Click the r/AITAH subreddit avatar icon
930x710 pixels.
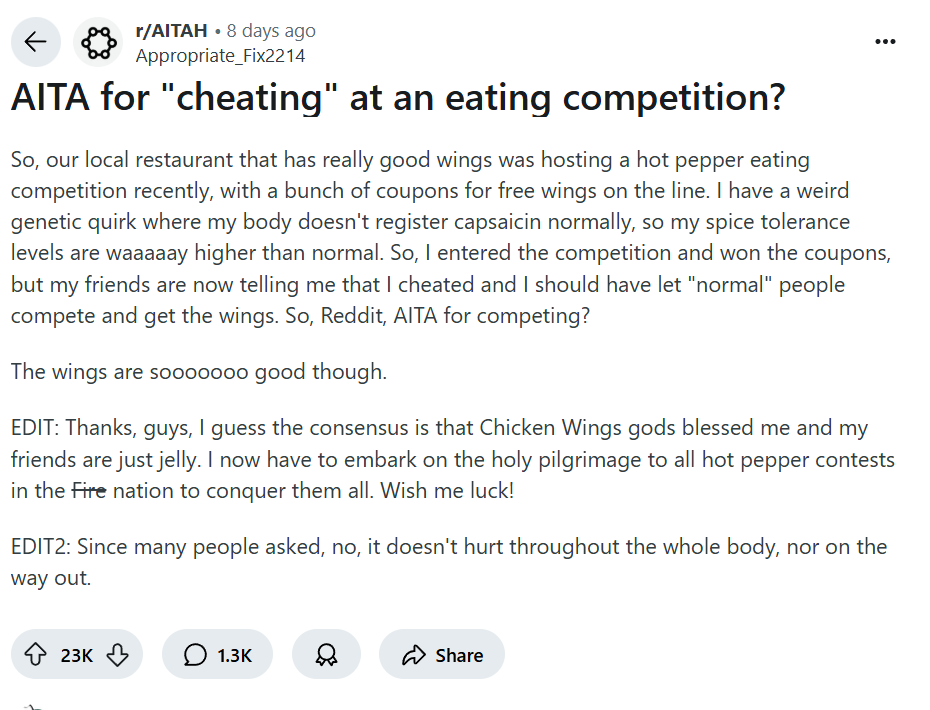tap(97, 42)
